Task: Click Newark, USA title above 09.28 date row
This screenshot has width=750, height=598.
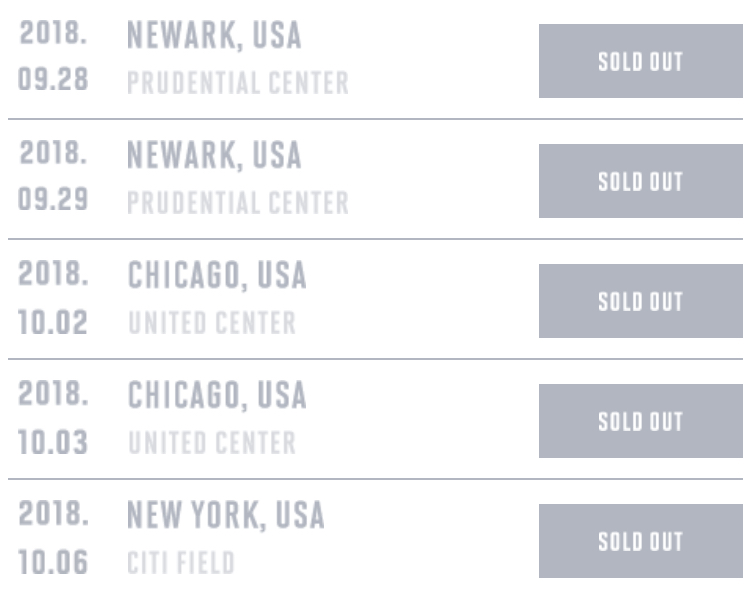Action: click(x=214, y=36)
